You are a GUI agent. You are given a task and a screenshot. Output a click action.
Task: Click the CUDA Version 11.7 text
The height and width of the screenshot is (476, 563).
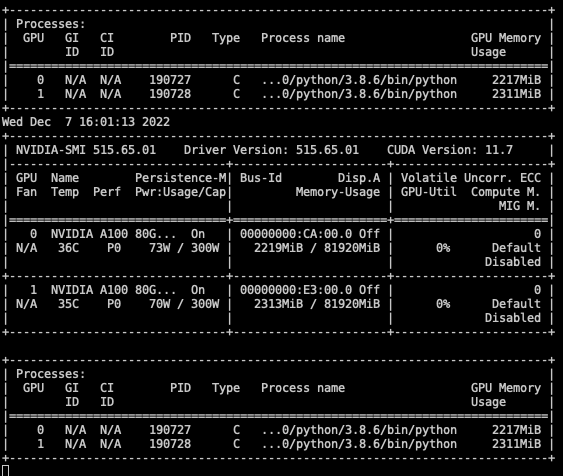point(450,150)
